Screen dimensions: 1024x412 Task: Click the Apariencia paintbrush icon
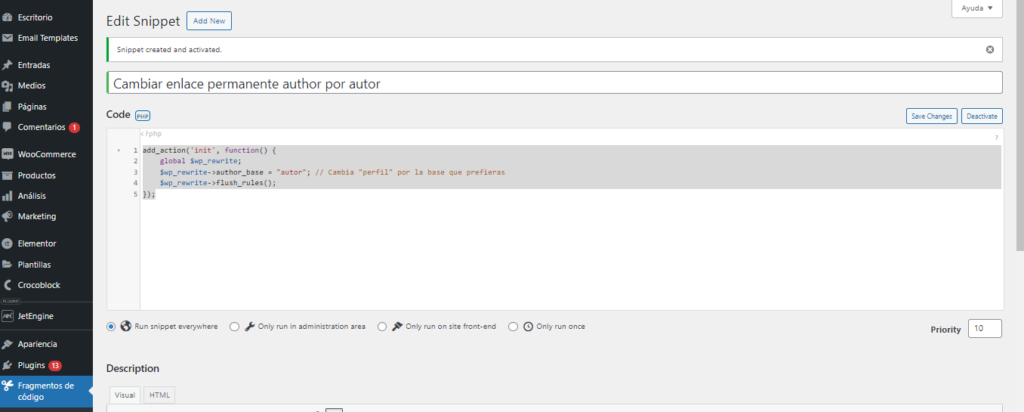coord(7,344)
